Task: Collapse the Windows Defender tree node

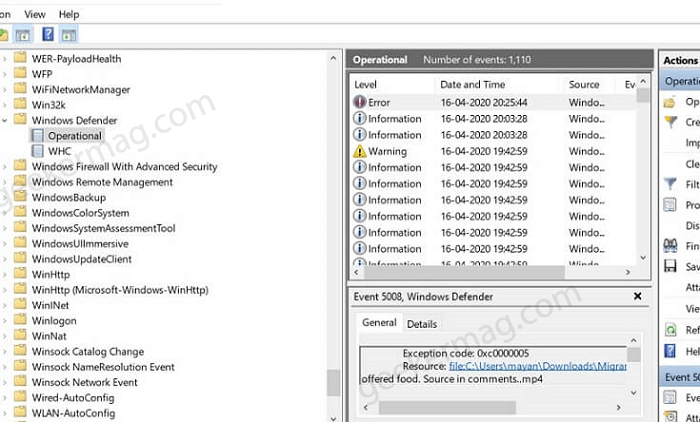Action: coord(4,121)
